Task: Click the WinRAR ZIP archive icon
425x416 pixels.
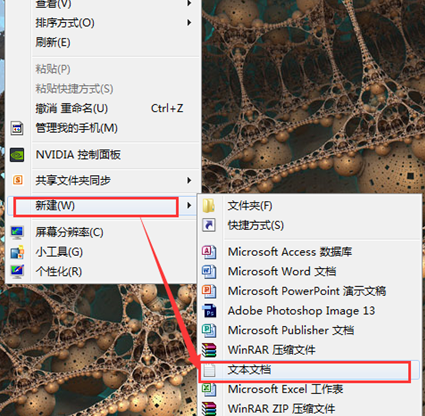Action: [x=209, y=409]
